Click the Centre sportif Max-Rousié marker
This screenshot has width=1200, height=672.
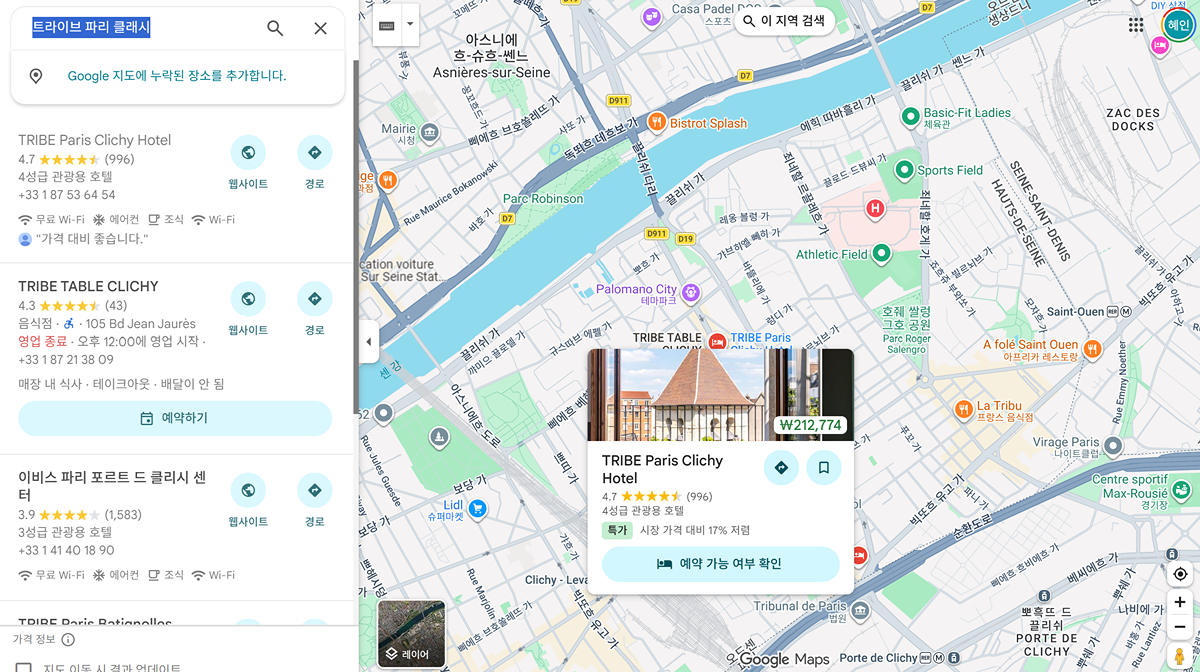point(1181,490)
